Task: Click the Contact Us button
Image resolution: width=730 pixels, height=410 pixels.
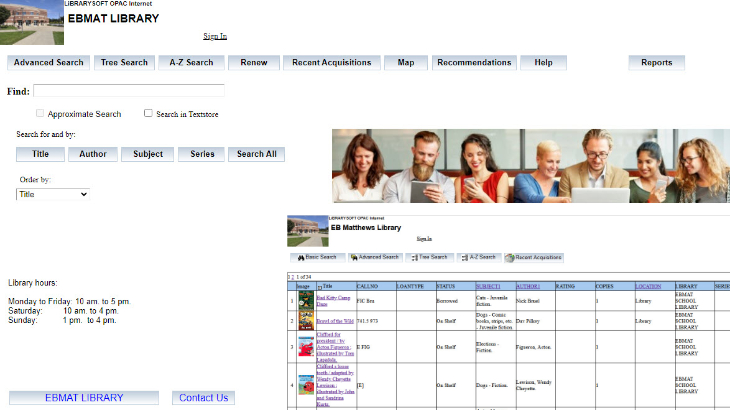Action: (x=203, y=398)
